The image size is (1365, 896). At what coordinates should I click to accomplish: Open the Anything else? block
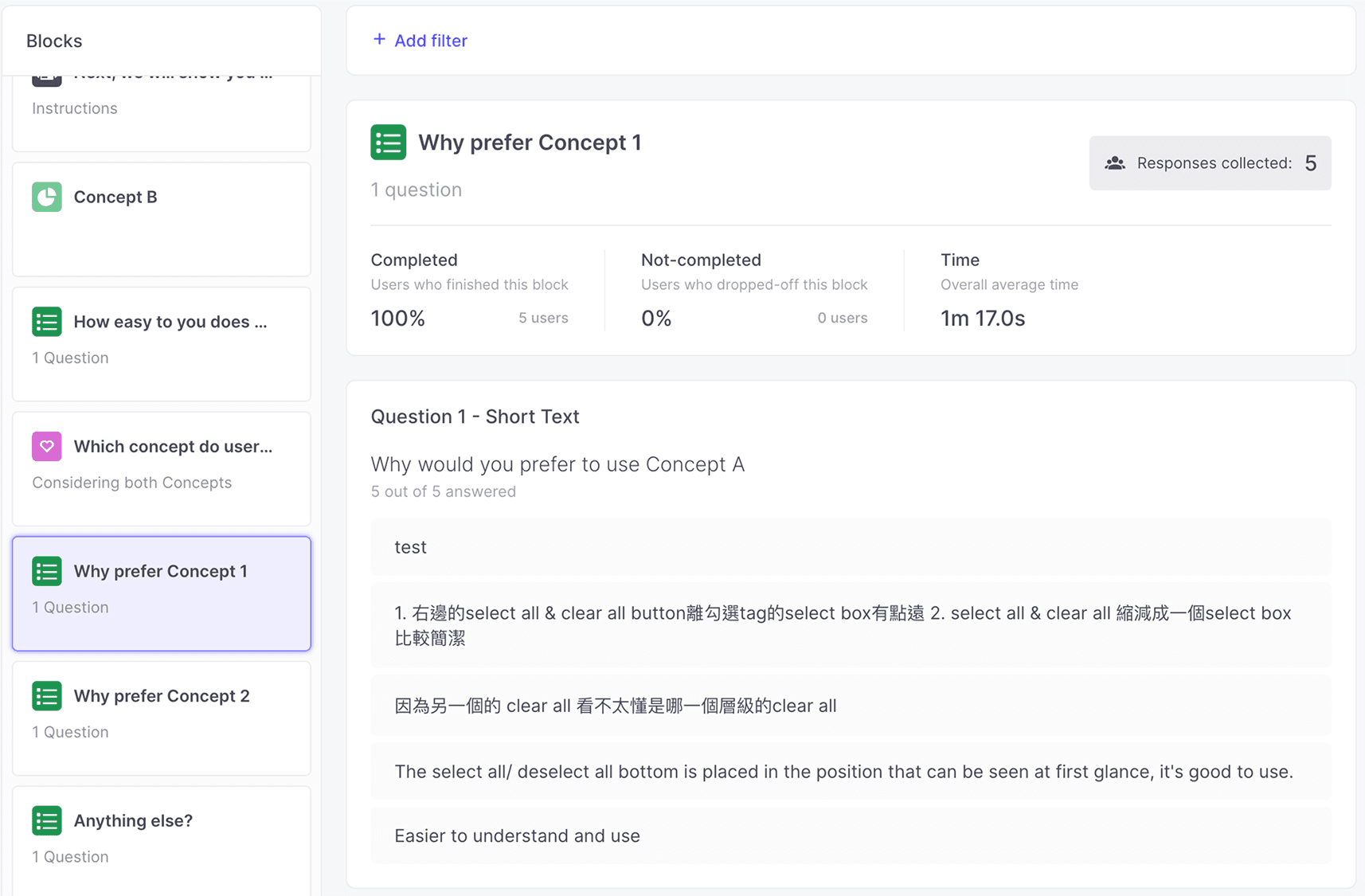(162, 841)
